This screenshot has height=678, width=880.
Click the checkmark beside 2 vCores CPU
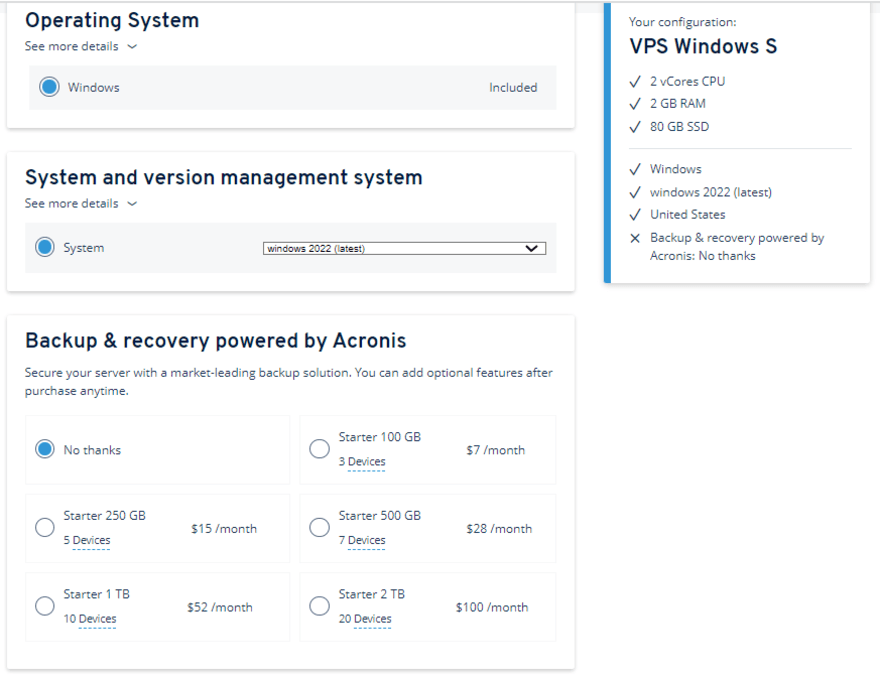pyautogui.click(x=635, y=82)
